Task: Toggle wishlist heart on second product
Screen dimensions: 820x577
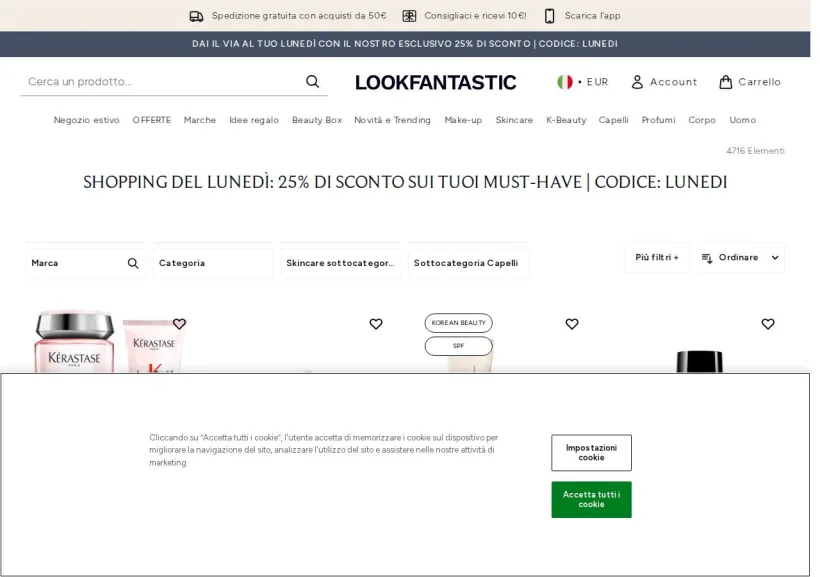Action: click(375, 324)
